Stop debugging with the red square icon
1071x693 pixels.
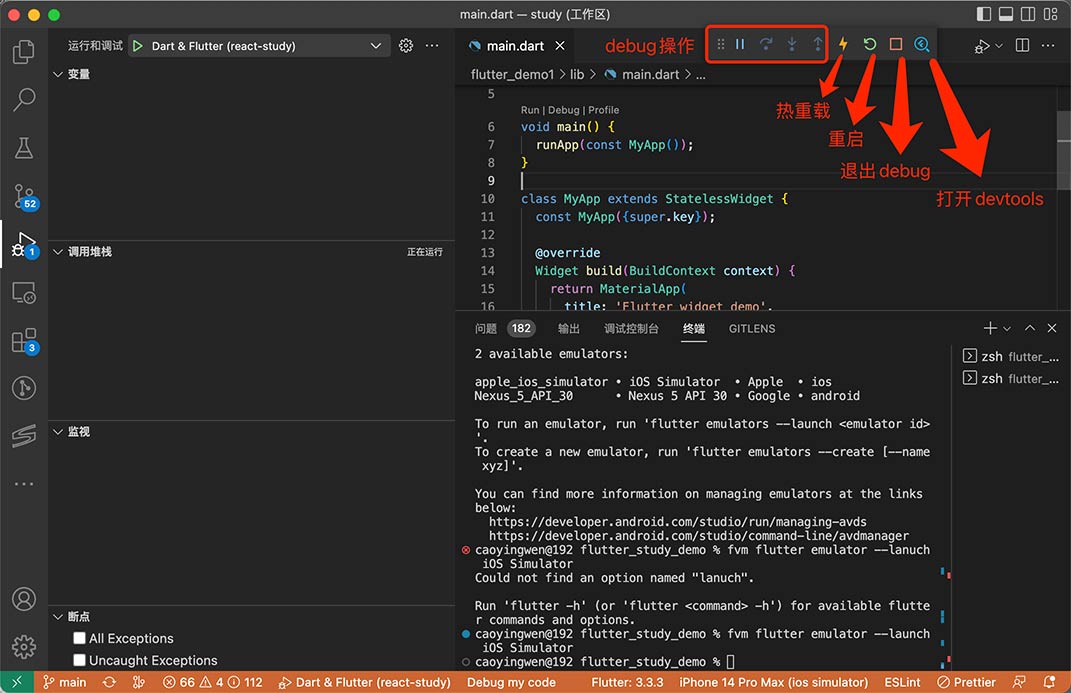(896, 45)
